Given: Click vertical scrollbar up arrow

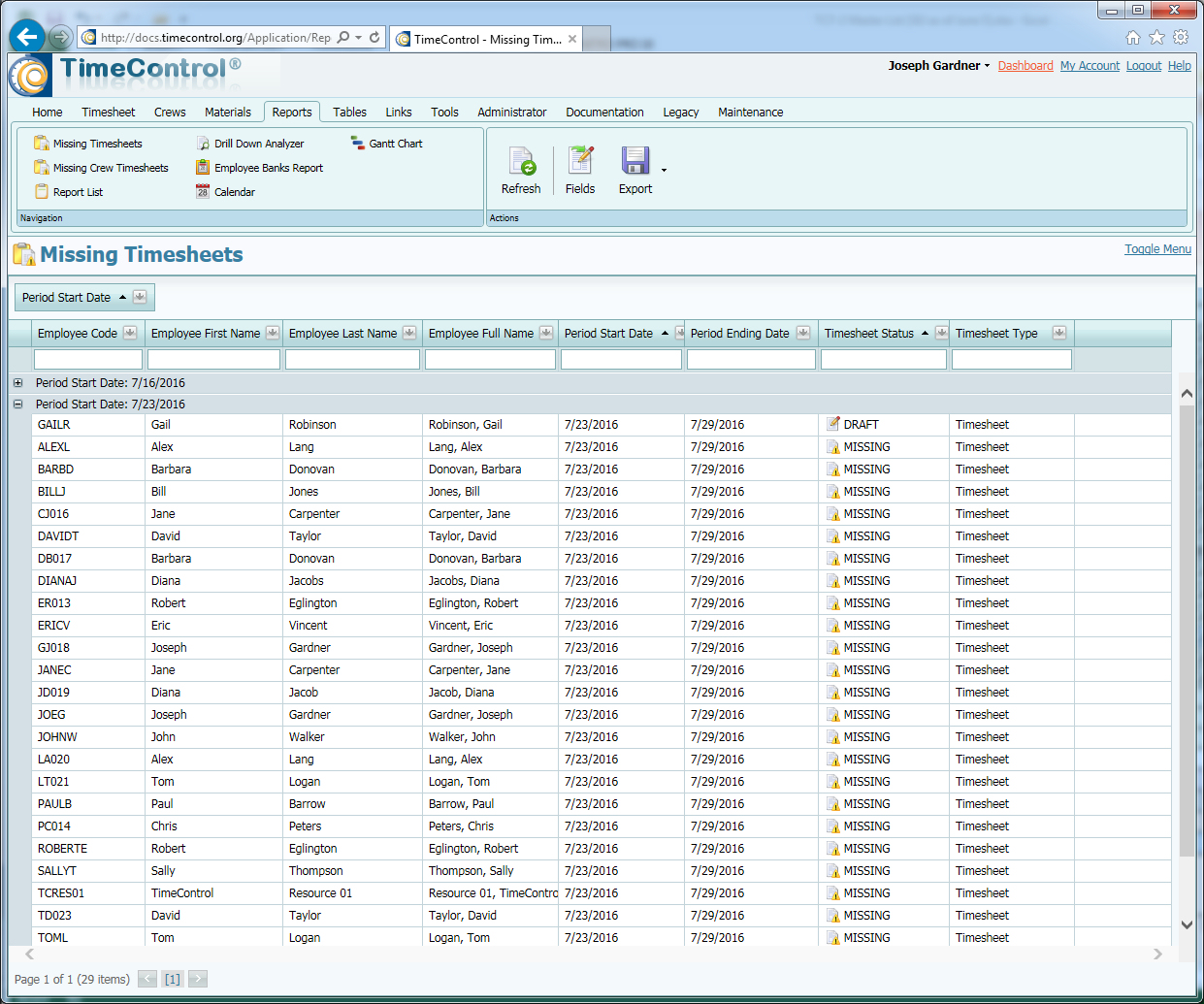Looking at the screenshot, I should tap(1187, 393).
